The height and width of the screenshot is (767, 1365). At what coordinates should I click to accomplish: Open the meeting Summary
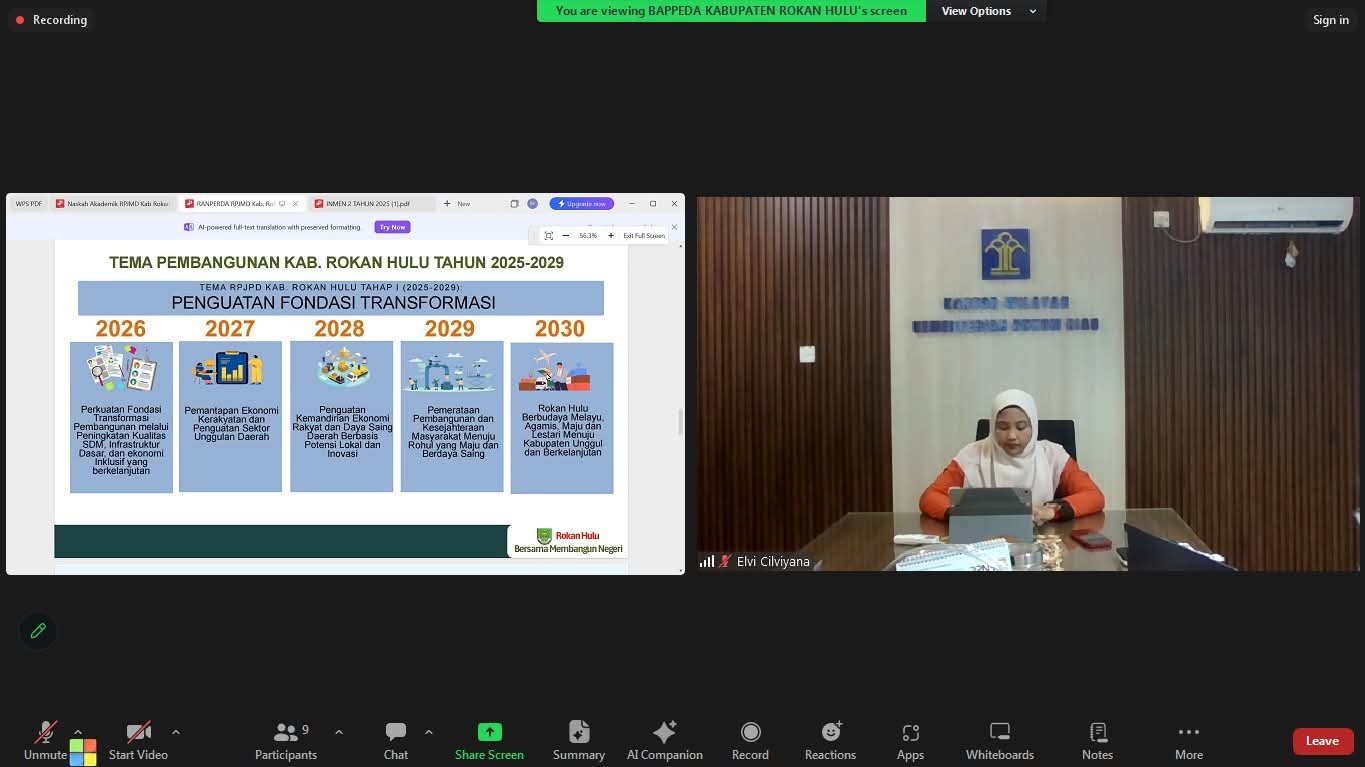coord(579,741)
